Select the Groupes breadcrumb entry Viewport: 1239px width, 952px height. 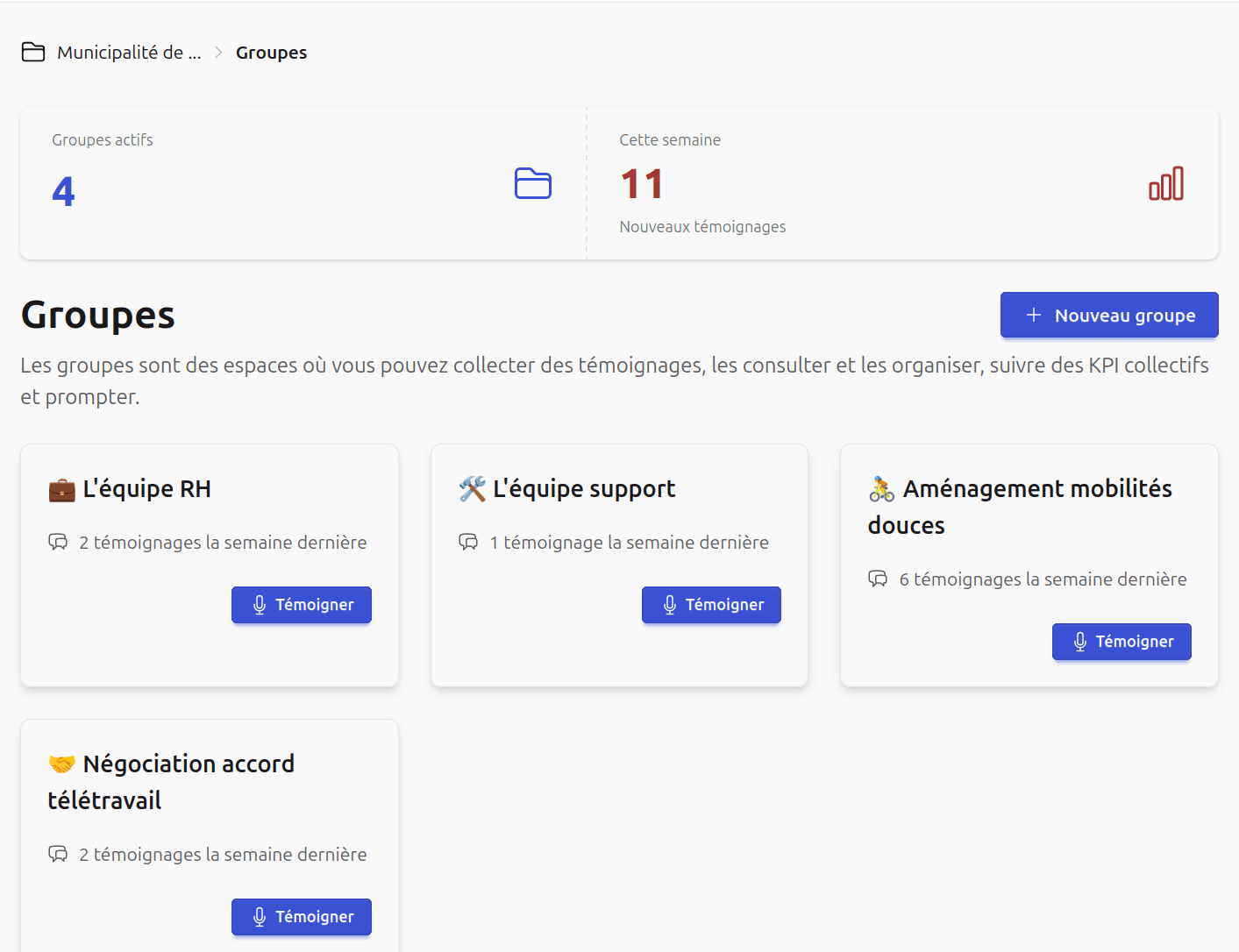271,52
